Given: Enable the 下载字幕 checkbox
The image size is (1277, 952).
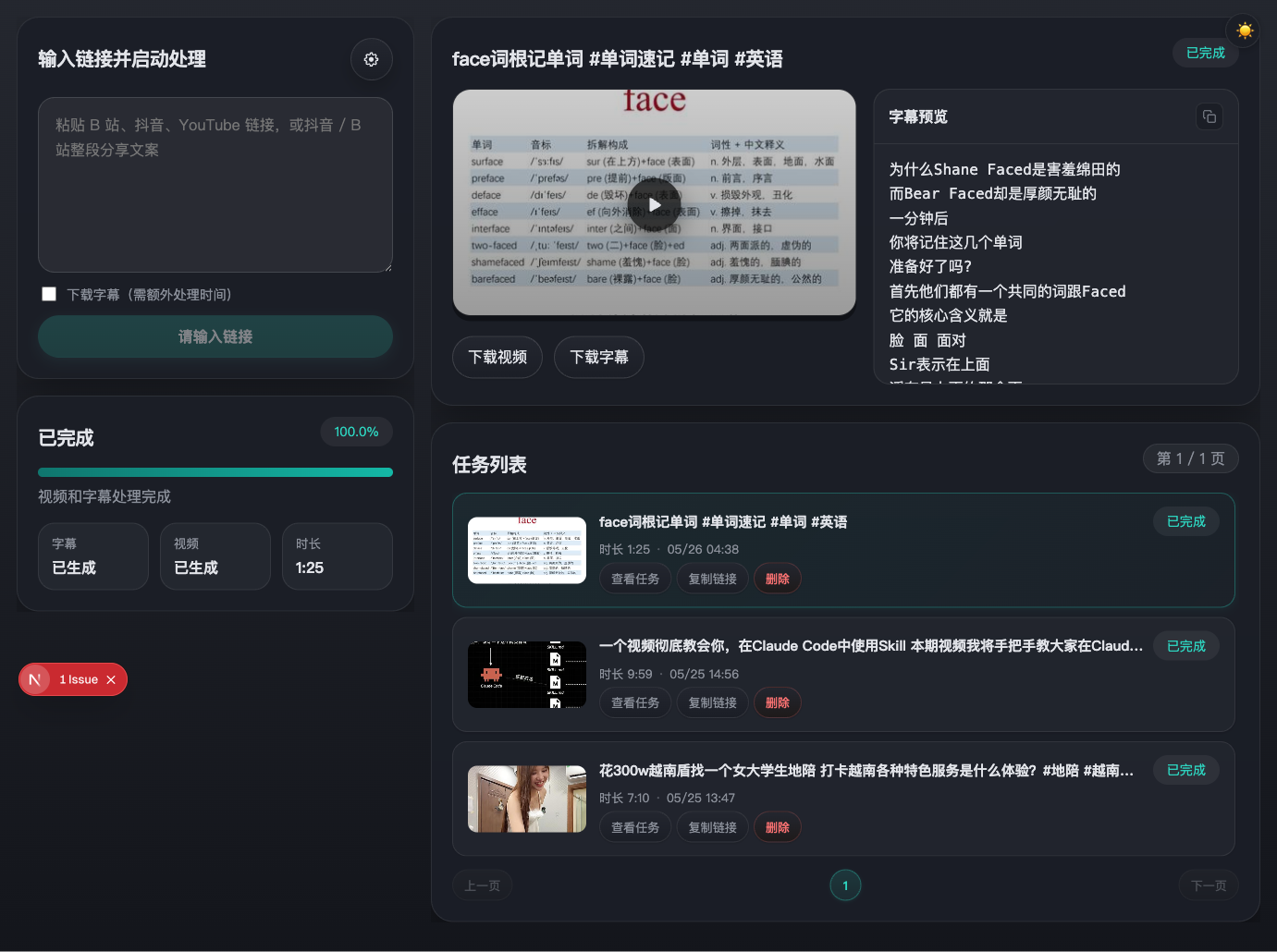Looking at the screenshot, I should coord(49,294).
